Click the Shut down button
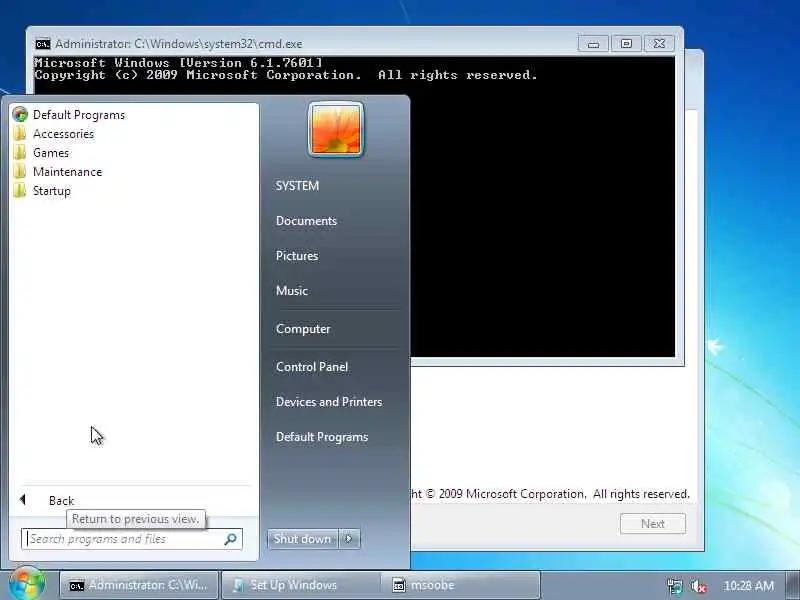This screenshot has height=600, width=800. pos(303,539)
